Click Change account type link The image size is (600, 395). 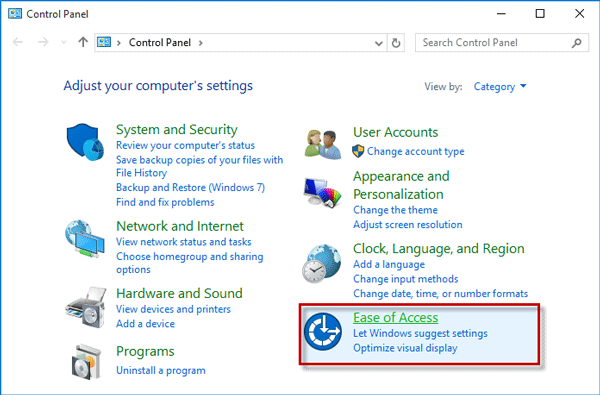pos(416,152)
